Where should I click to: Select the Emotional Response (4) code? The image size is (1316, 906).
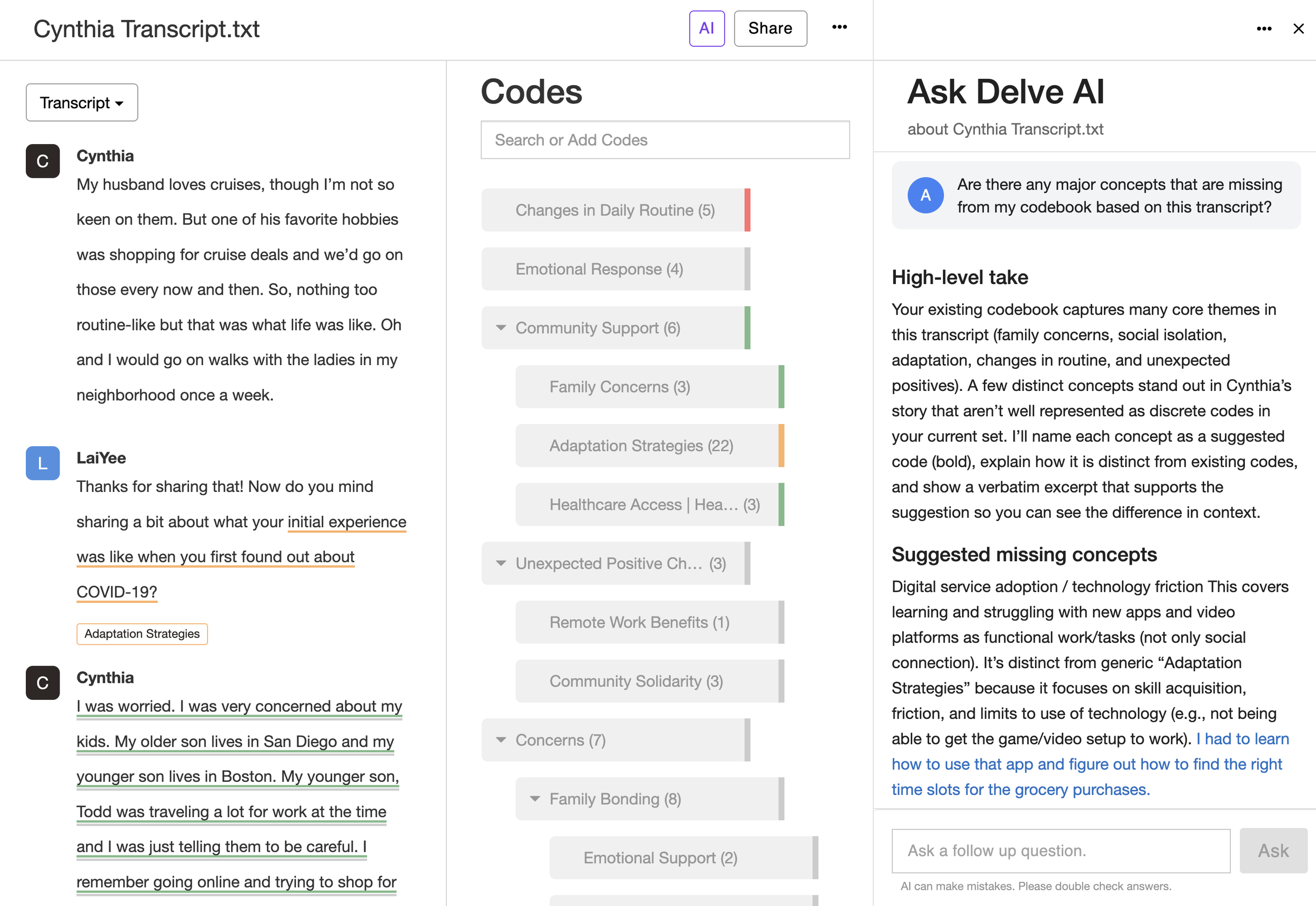(x=599, y=269)
